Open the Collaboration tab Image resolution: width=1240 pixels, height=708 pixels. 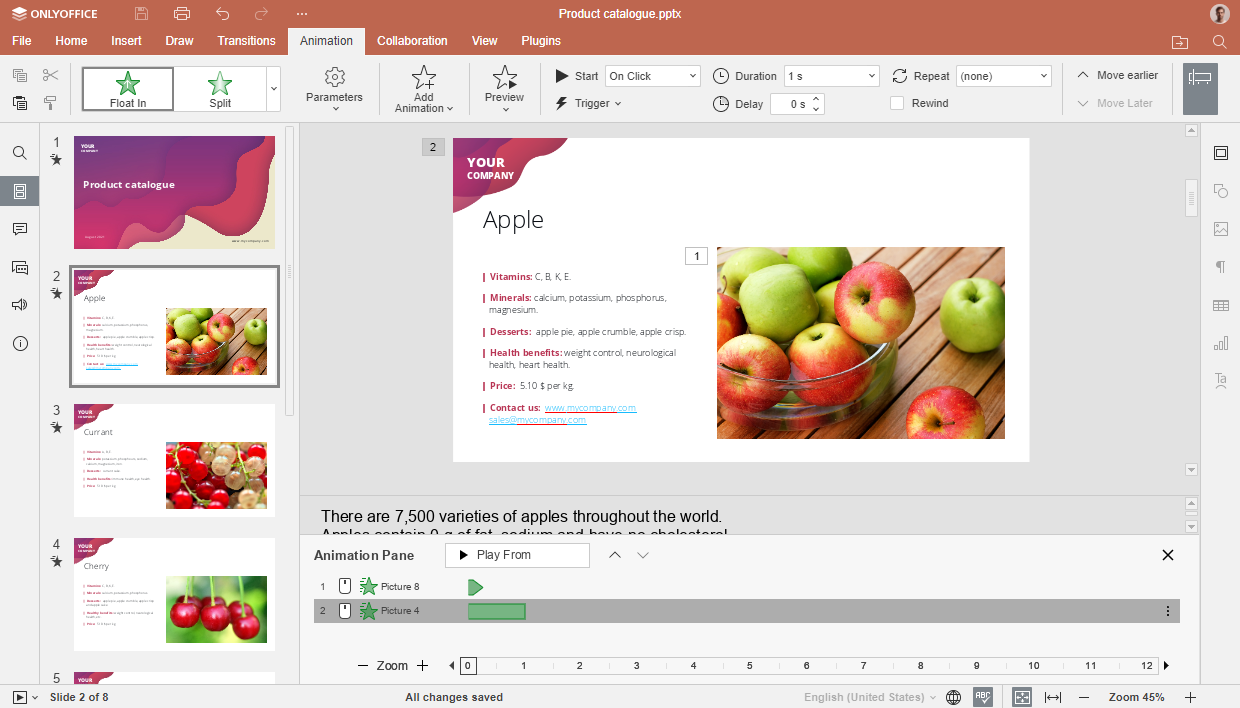tap(412, 41)
